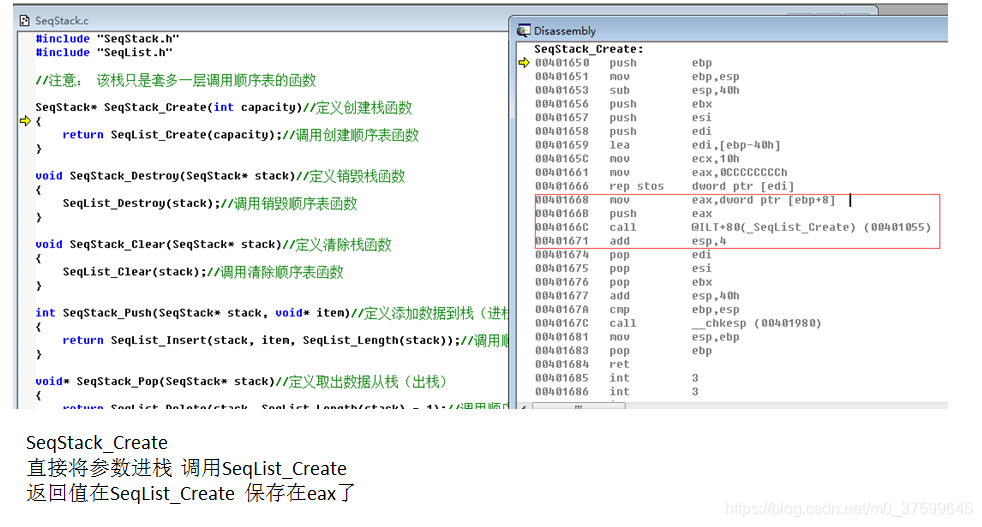
Task: Click disassembly line 00401677 add esp,40h
Action: point(637,296)
